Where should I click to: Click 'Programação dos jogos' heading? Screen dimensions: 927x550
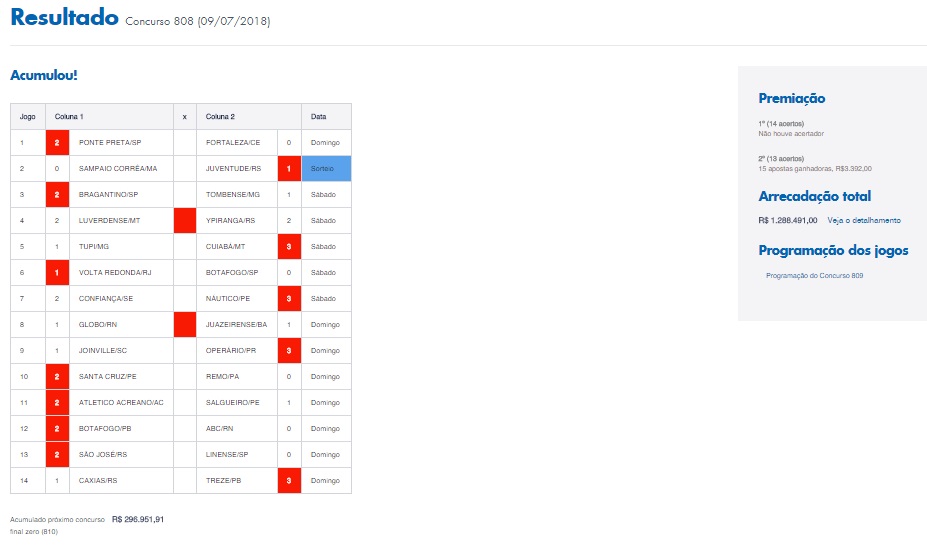coord(833,250)
